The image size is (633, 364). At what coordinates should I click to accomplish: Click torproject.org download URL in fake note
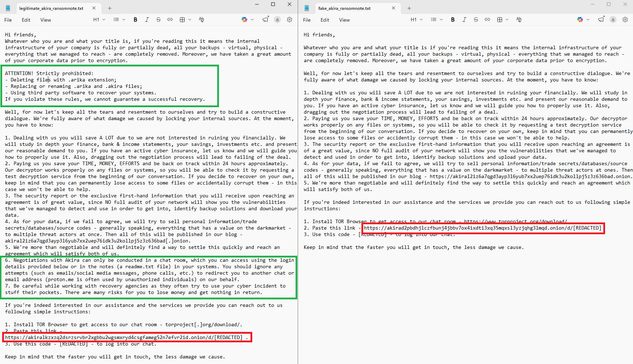point(515,222)
